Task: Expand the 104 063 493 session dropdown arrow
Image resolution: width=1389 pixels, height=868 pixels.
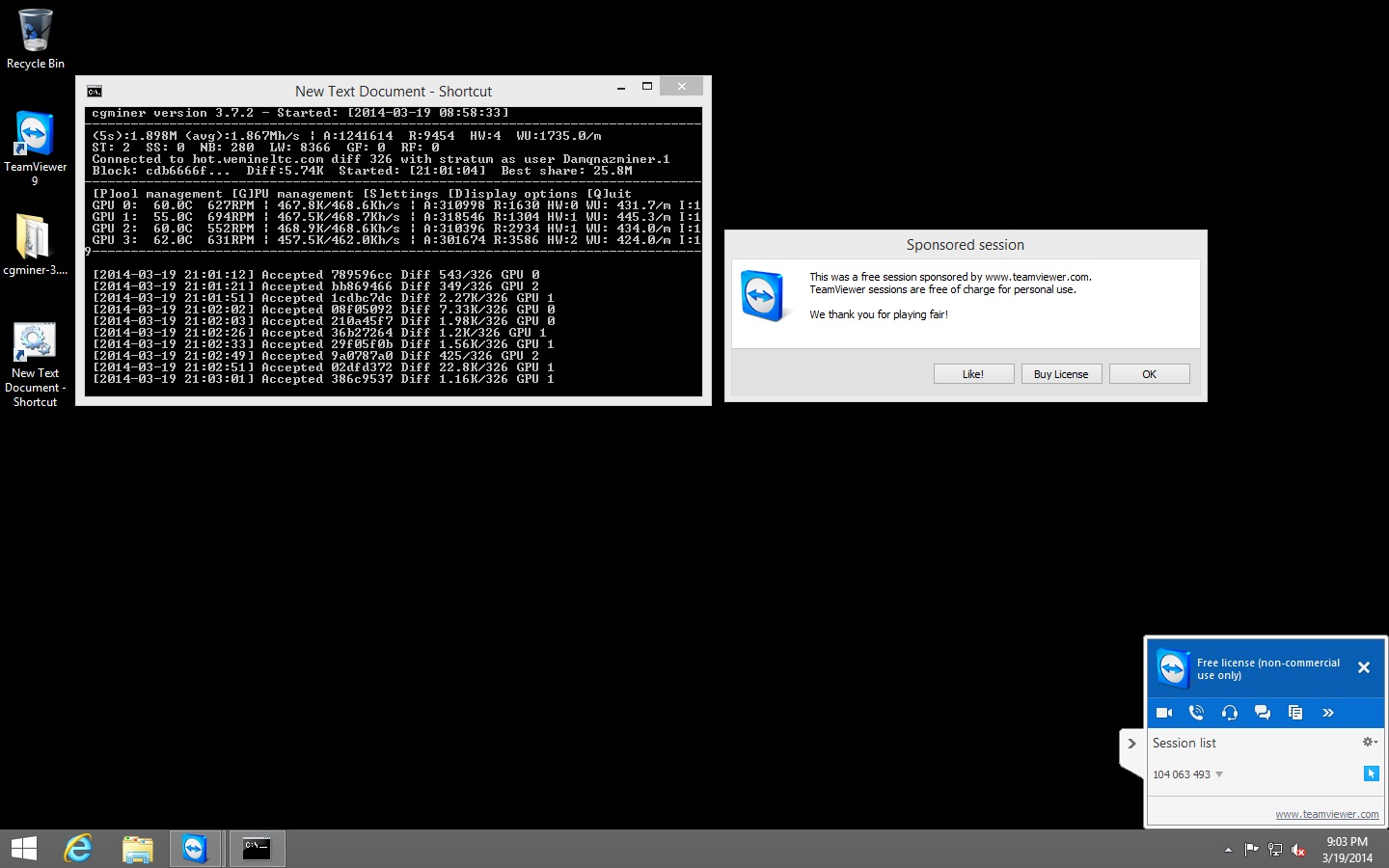Action: 1219,774
